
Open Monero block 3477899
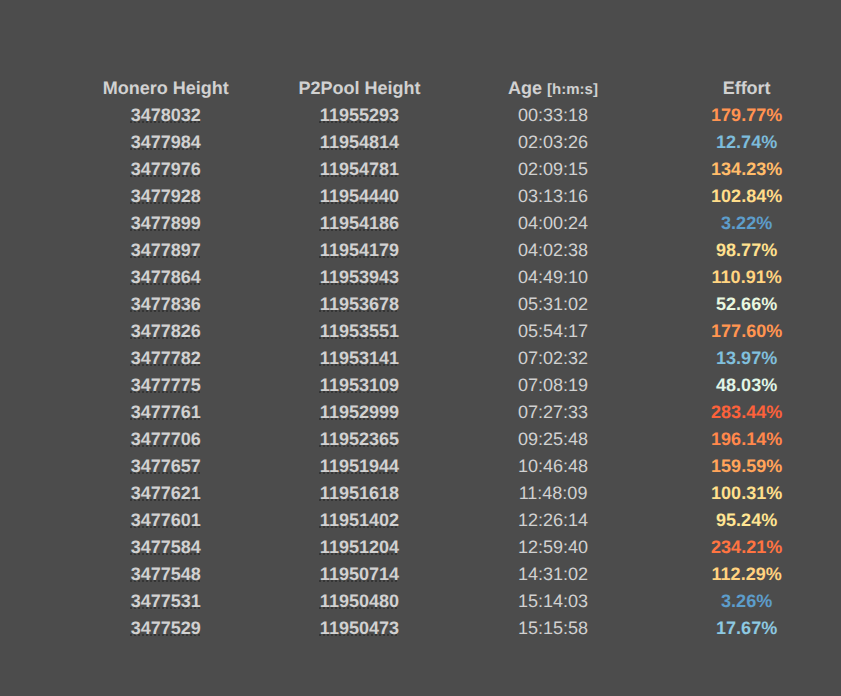click(166, 223)
